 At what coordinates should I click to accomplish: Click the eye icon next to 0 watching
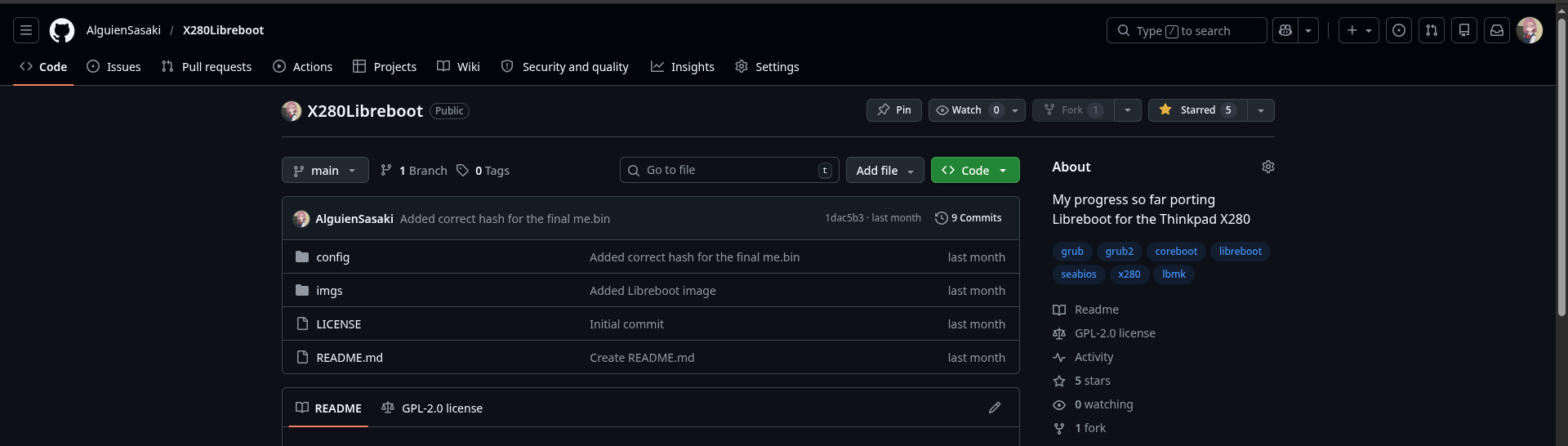(1059, 404)
